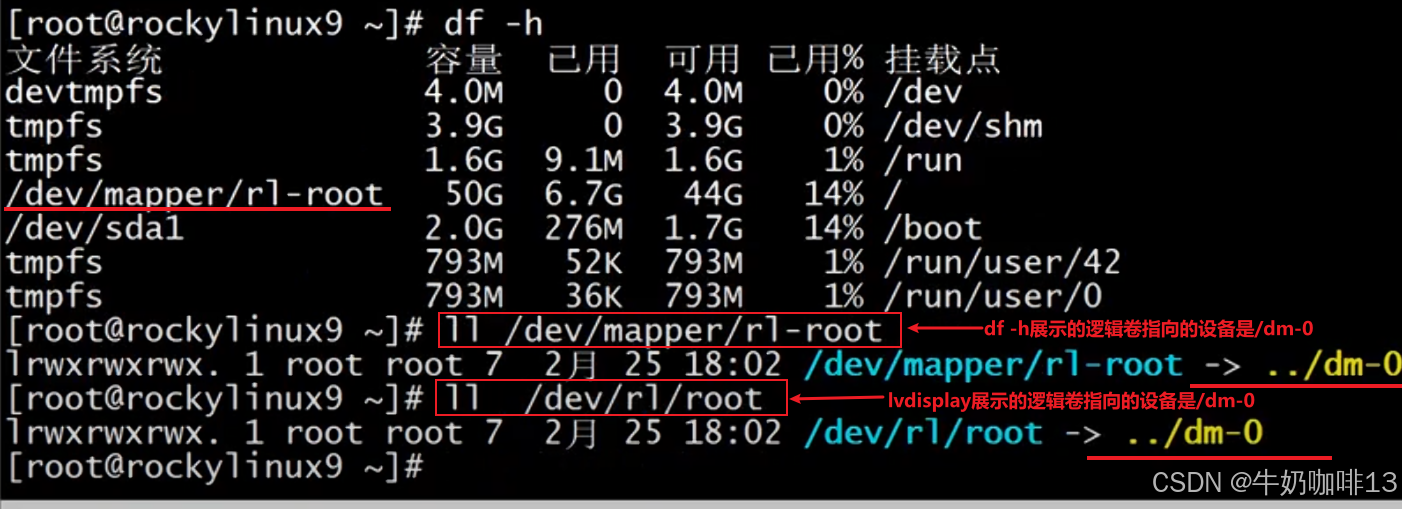Click cyan '/dev/mapper/rl-root' symlink name
This screenshot has height=509, width=1402.
tap(993, 364)
